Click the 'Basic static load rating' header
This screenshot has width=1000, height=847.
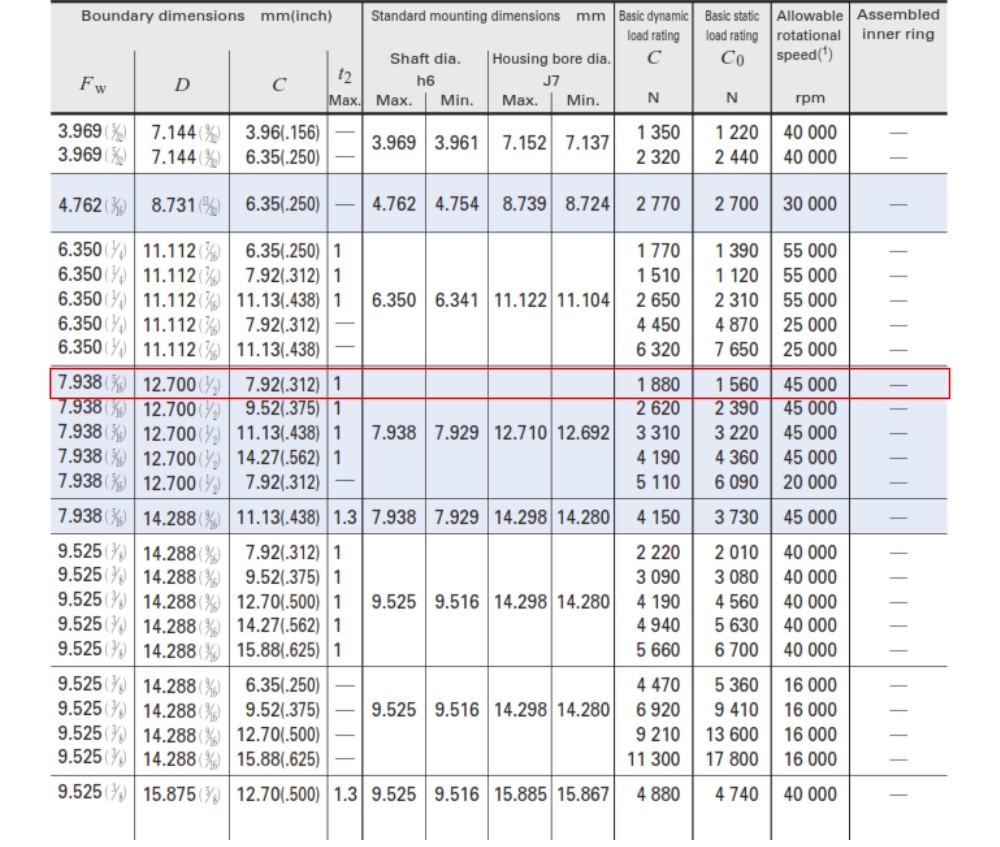(x=732, y=26)
